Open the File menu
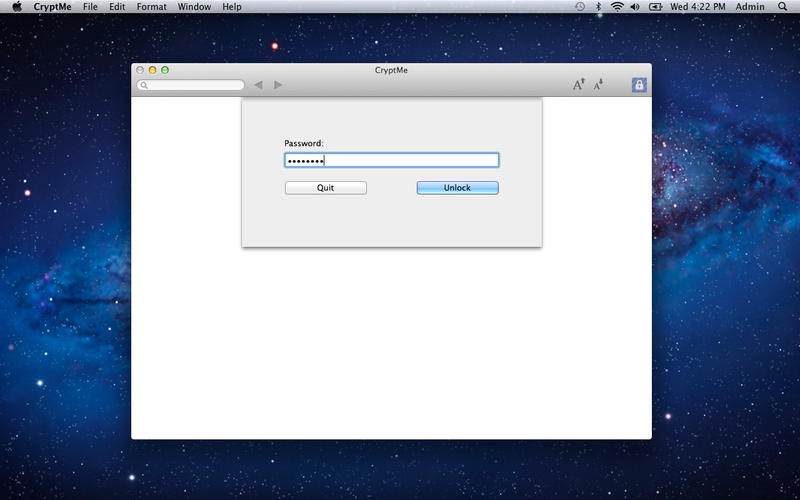800x500 pixels. (x=90, y=7)
